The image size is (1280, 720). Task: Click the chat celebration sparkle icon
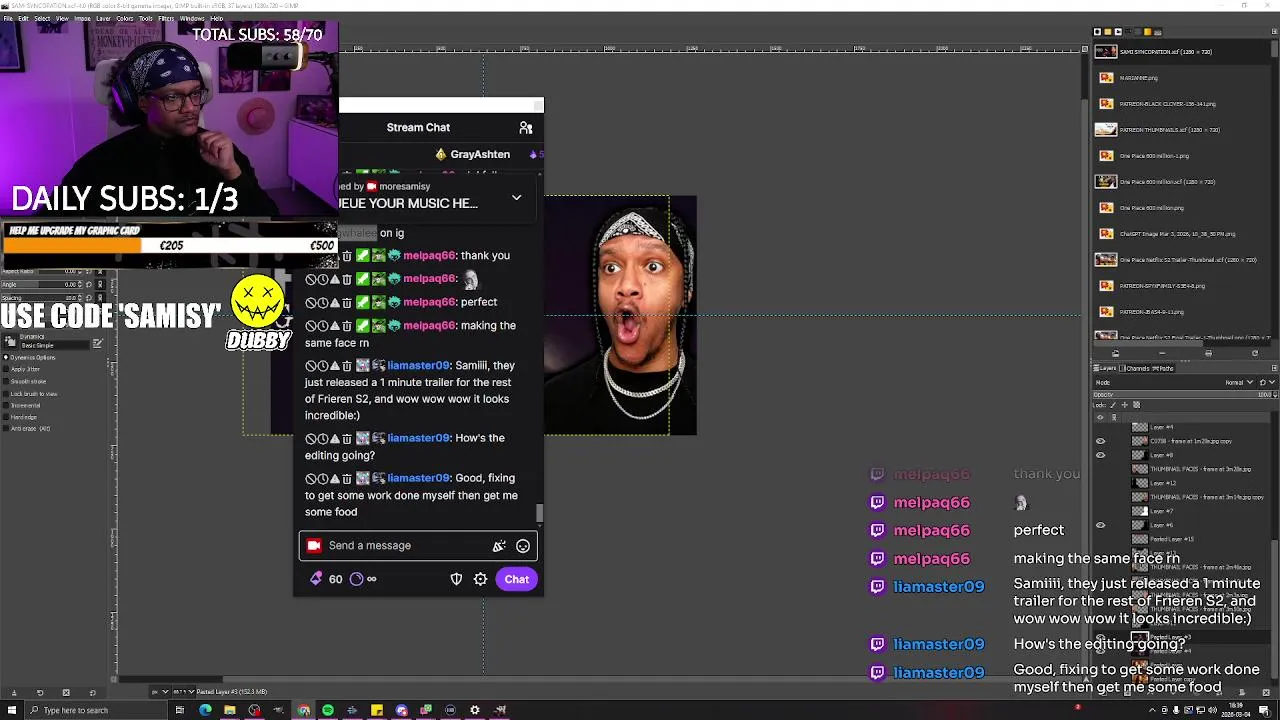click(499, 546)
